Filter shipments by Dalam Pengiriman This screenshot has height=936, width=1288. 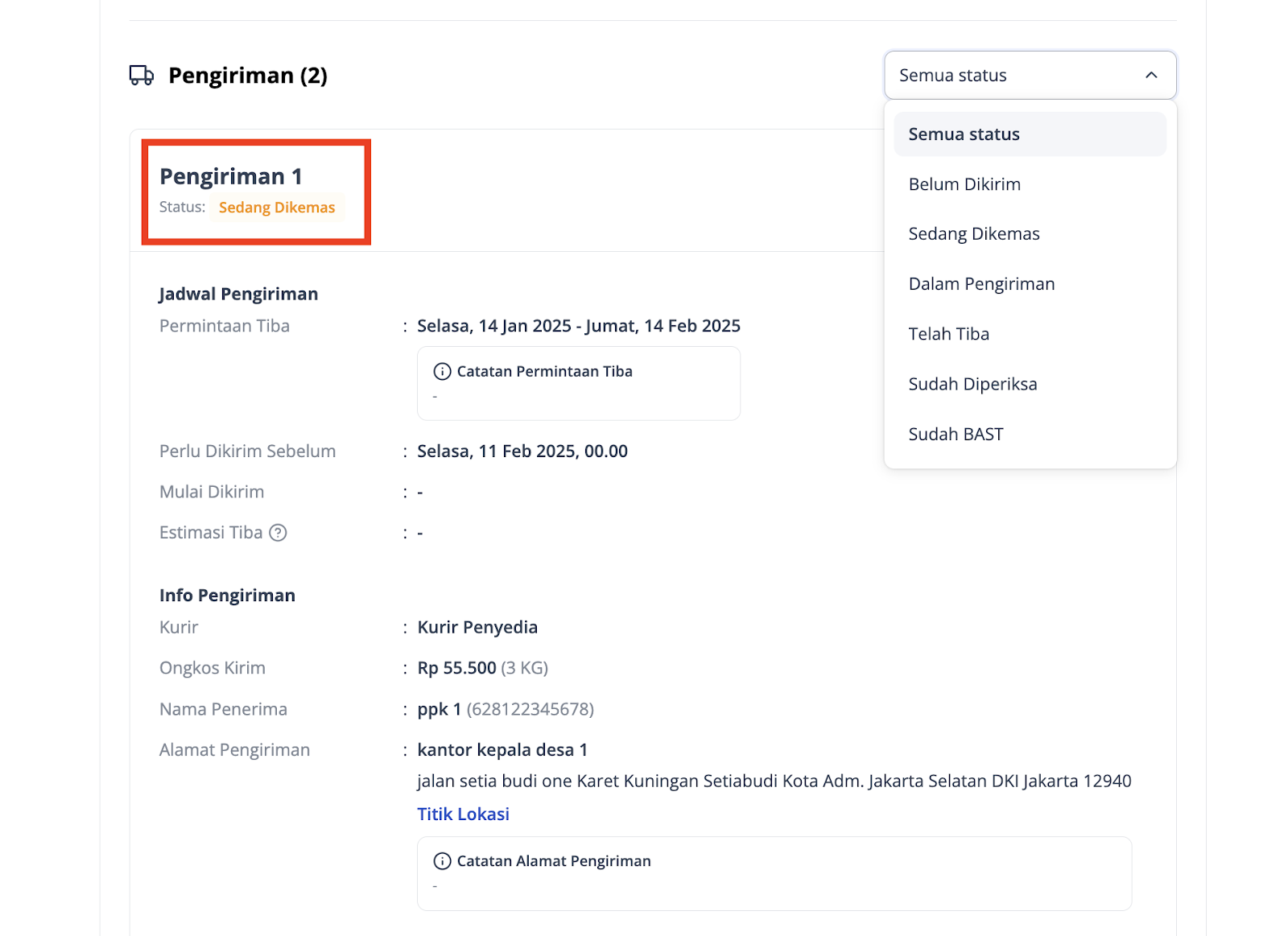[1030, 284]
